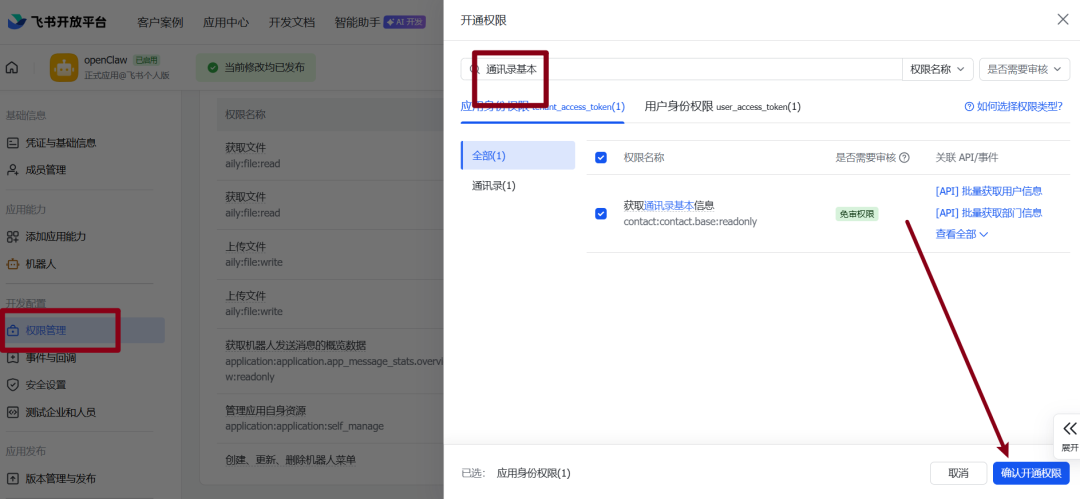Uncheck the 获取通讯录基本信息 permission checkbox
This screenshot has width=1080, height=499.
pos(601,213)
